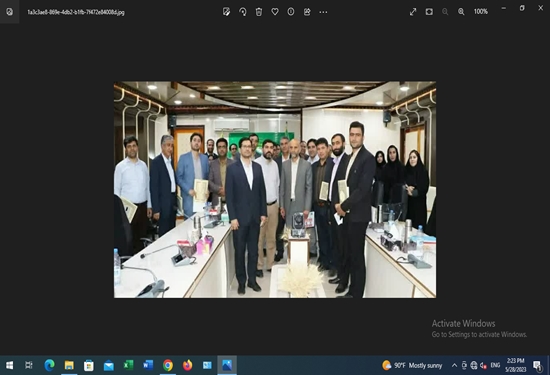The height and width of the screenshot is (375, 550).
Task: Open the share icon in toolbar
Action: click(307, 12)
